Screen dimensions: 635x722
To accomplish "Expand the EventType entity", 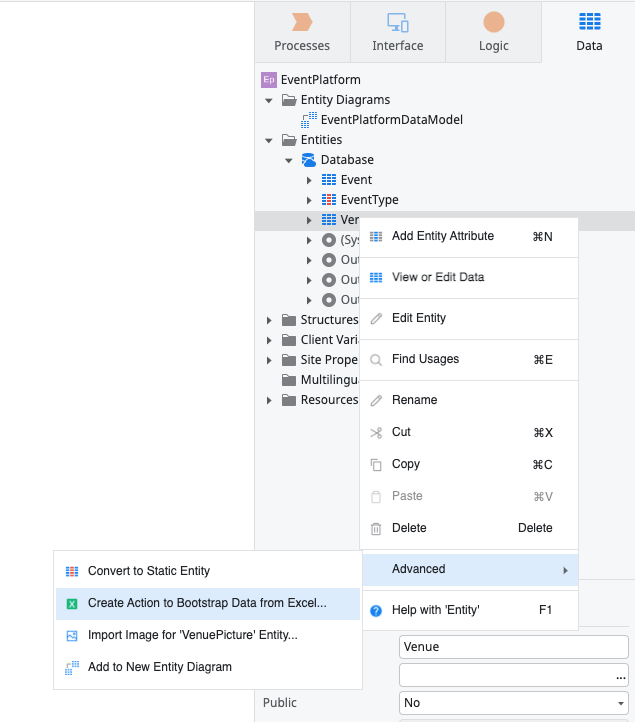I will tap(309, 200).
